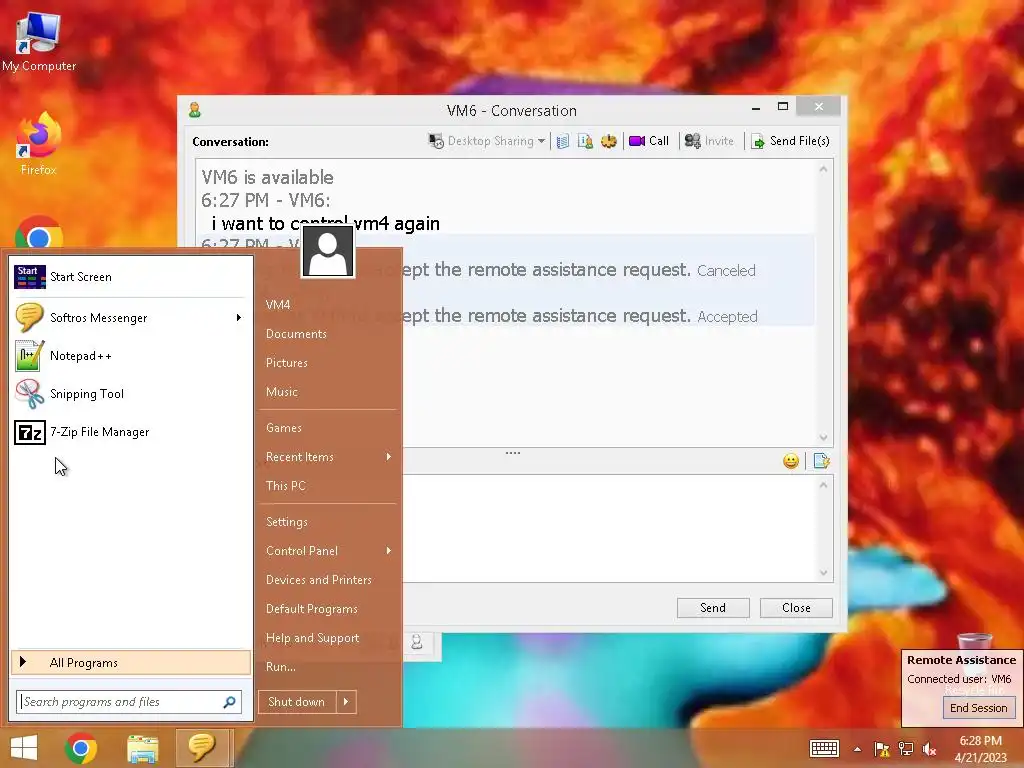1024x768 pixels.
Task: Open Documents from start menu
Action: (x=296, y=334)
